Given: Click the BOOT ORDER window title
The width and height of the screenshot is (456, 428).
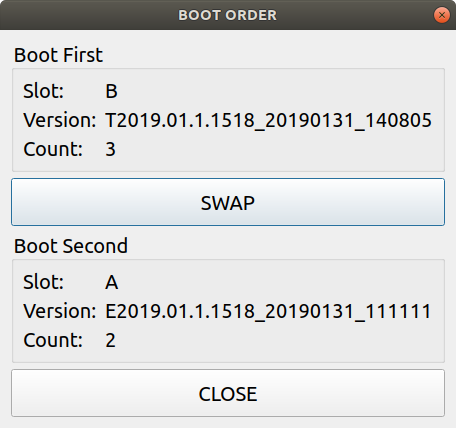Looking at the screenshot, I should coord(228,15).
